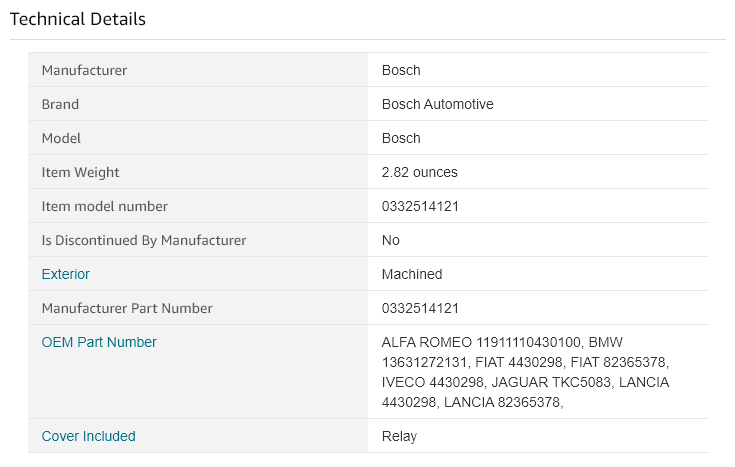The height and width of the screenshot is (467, 735).
Task: Select the Manufacturer row label
Action: click(84, 70)
